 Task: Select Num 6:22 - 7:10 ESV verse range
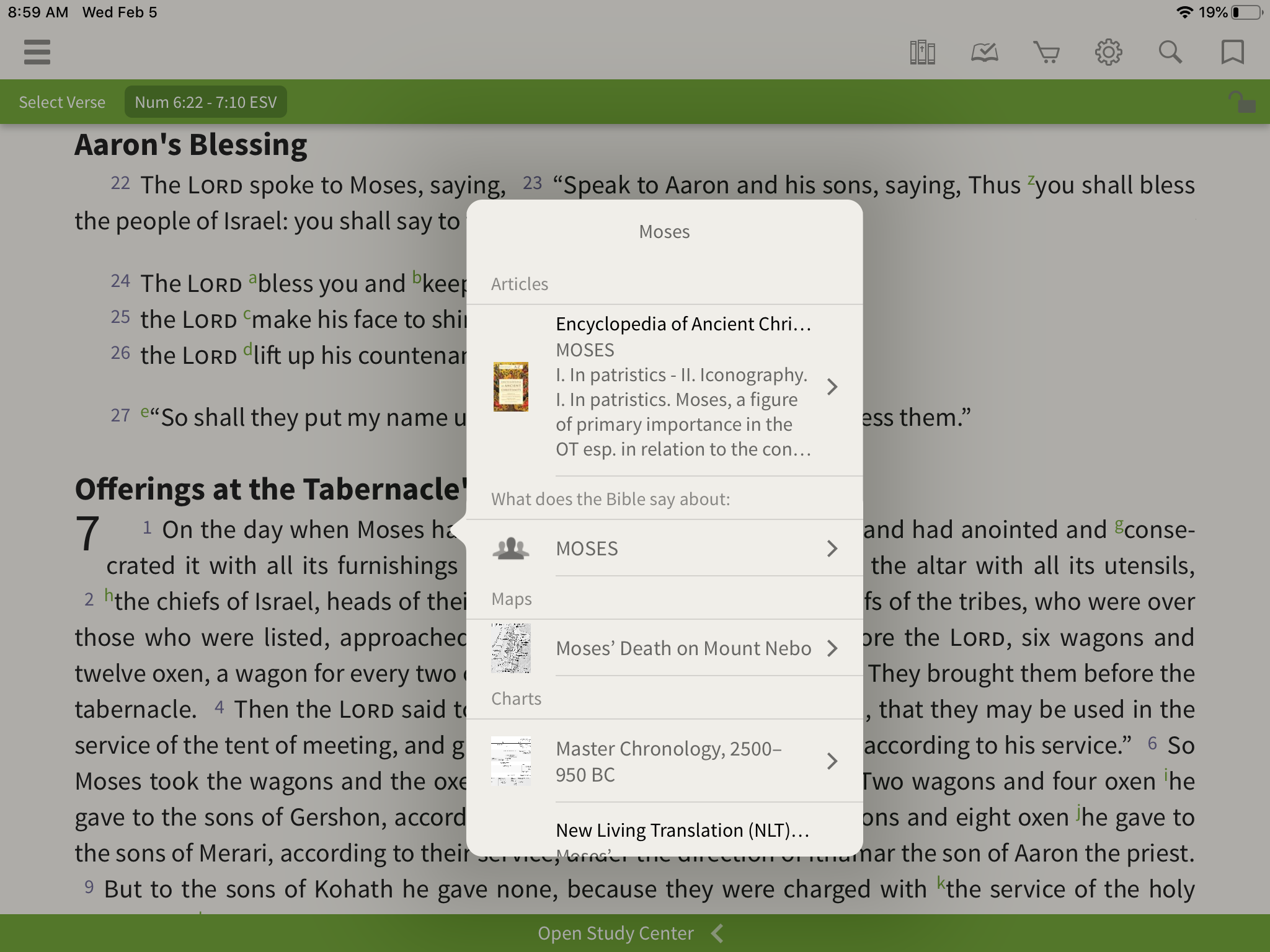tap(204, 102)
